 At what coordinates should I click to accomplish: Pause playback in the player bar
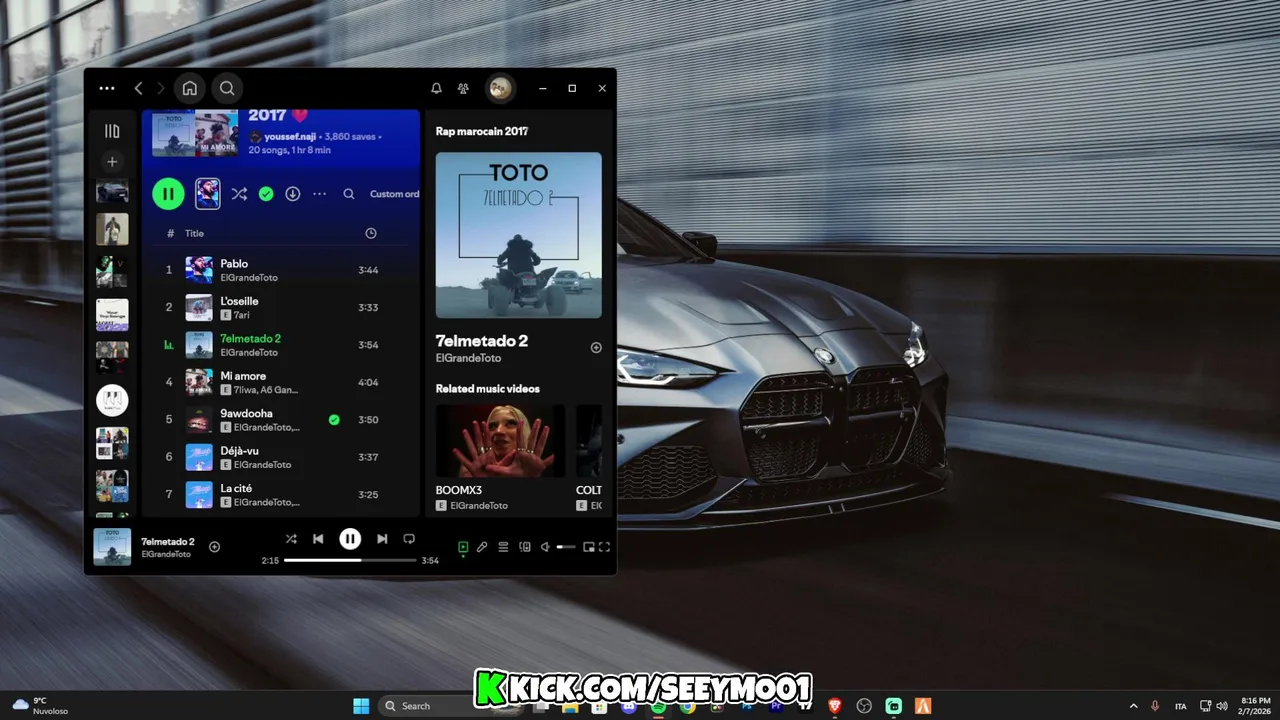350,539
